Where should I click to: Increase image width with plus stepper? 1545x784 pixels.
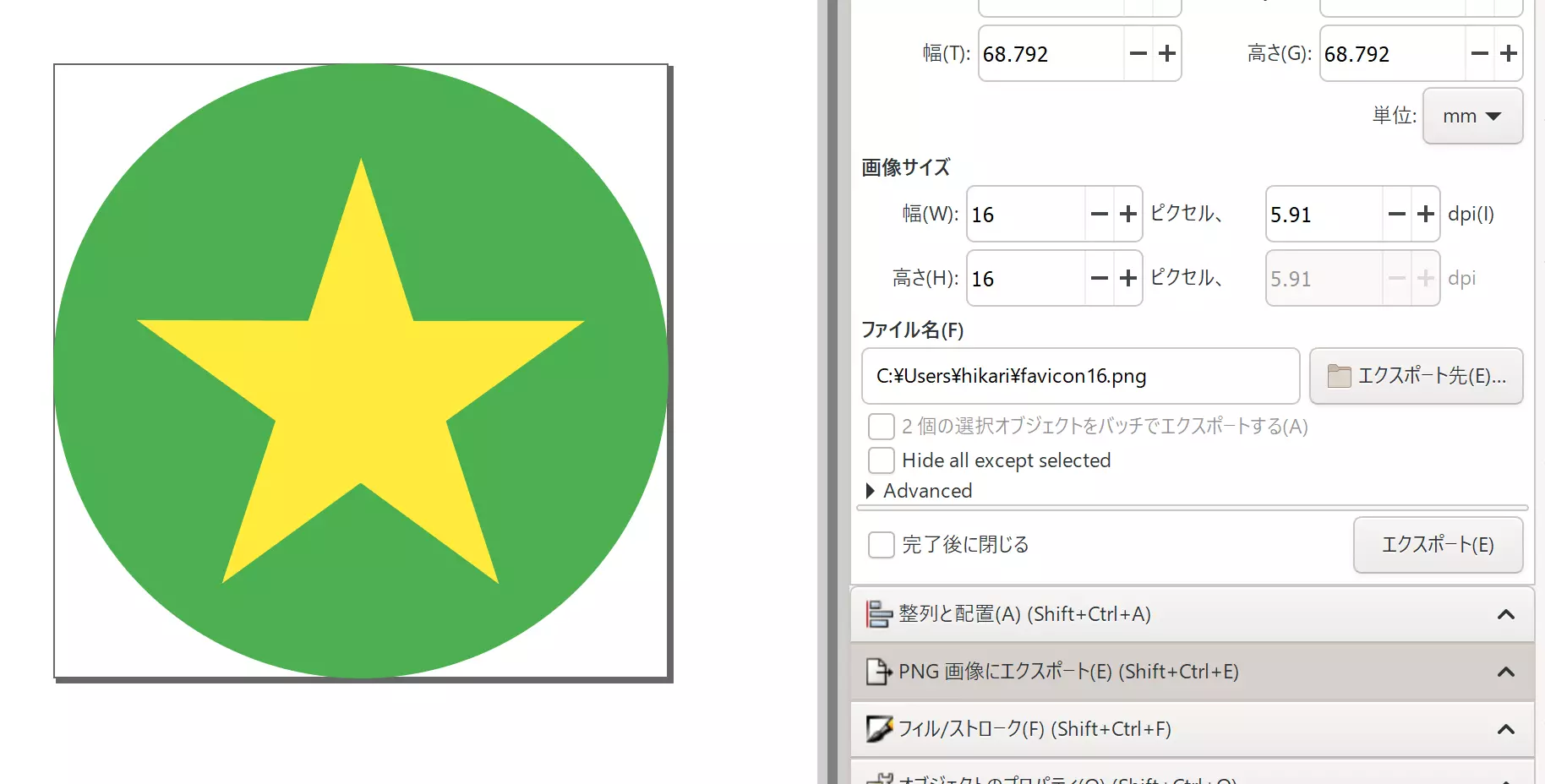coord(1127,215)
